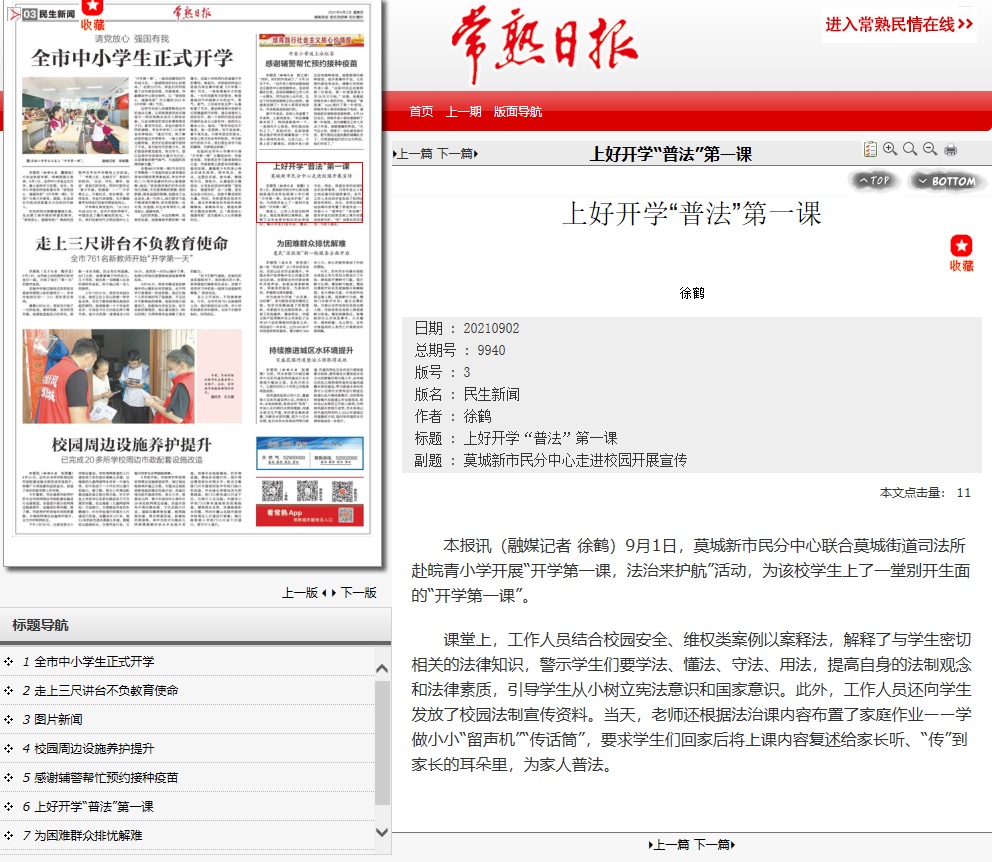Viewport: 992px width, 862px height.
Task: Click the 看常熟App red banner on the preview
Action: tap(310, 515)
